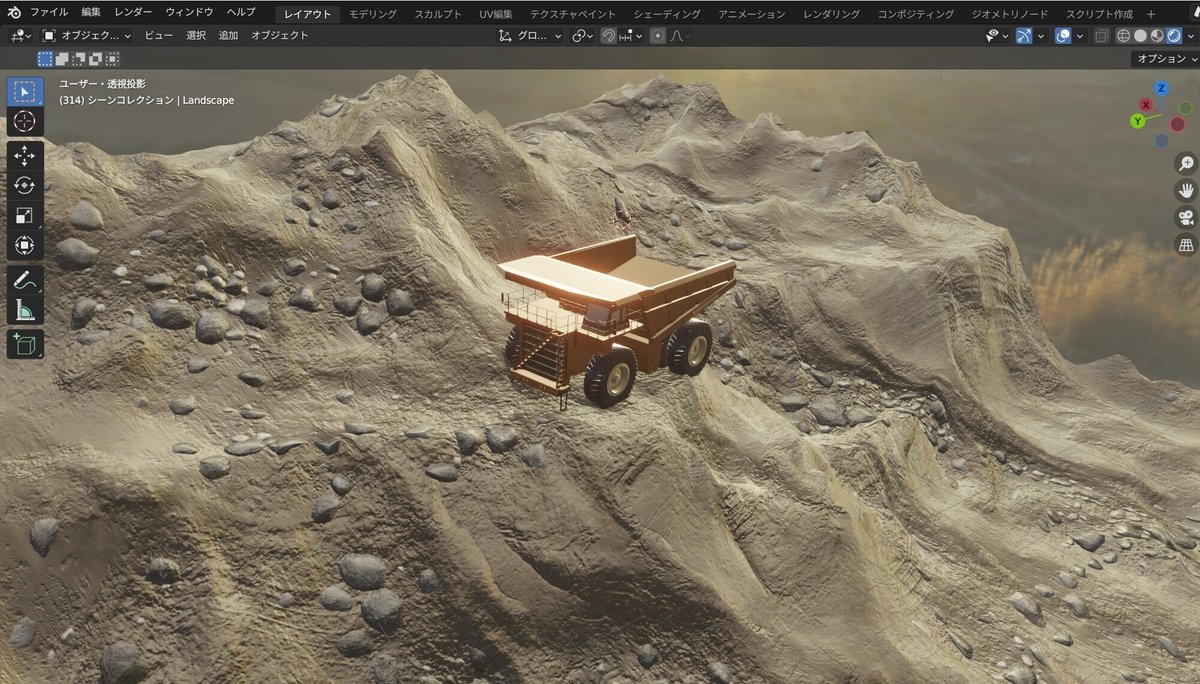Expand gizmo options arrow

[x=1041, y=35]
